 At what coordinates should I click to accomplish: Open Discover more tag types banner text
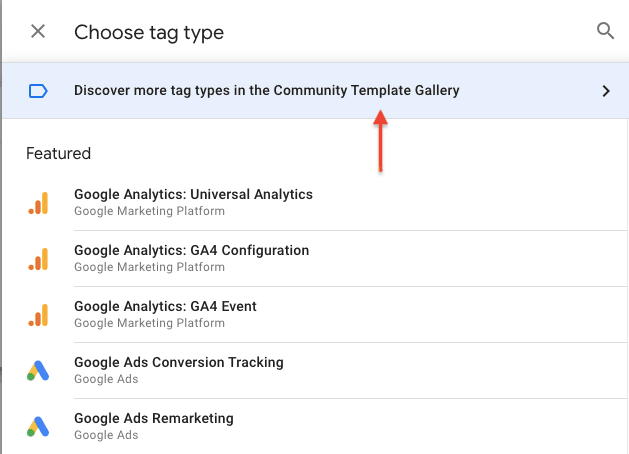click(267, 90)
